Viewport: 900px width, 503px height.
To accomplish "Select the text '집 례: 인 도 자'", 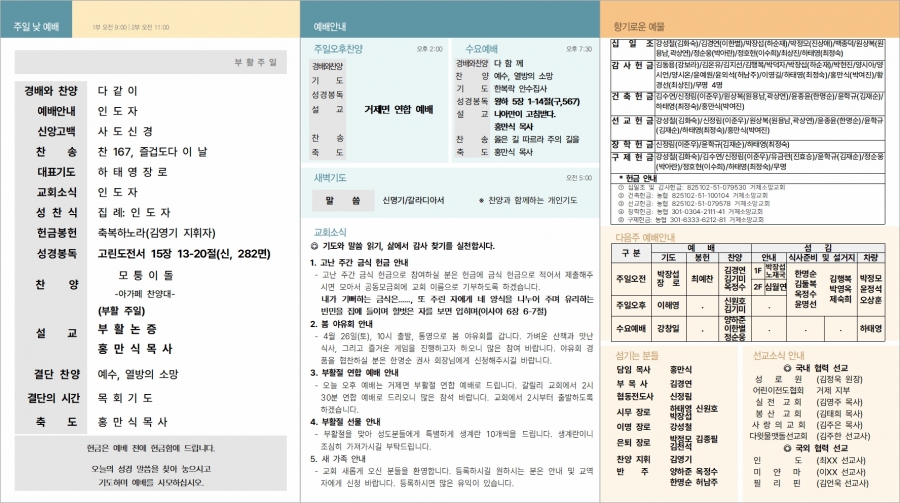I will (x=134, y=212).
